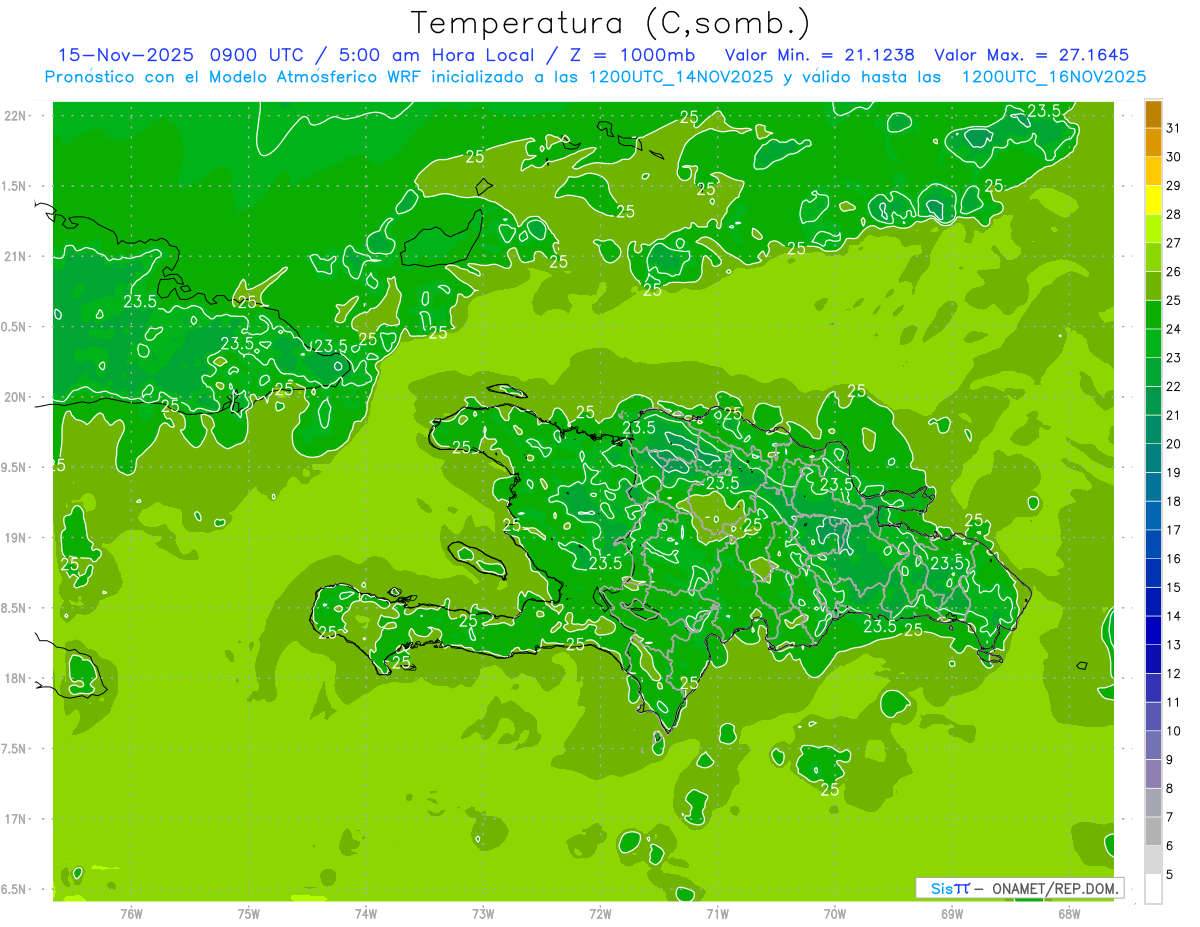Click the '17N' latitude axis label
The width and height of the screenshot is (1200, 927).
[x=17, y=819]
